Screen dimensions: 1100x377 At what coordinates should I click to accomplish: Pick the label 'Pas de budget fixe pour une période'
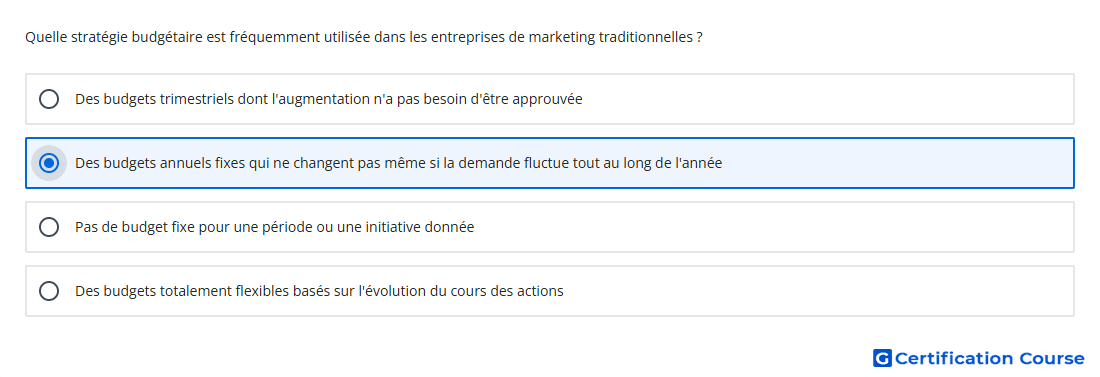(x=274, y=227)
